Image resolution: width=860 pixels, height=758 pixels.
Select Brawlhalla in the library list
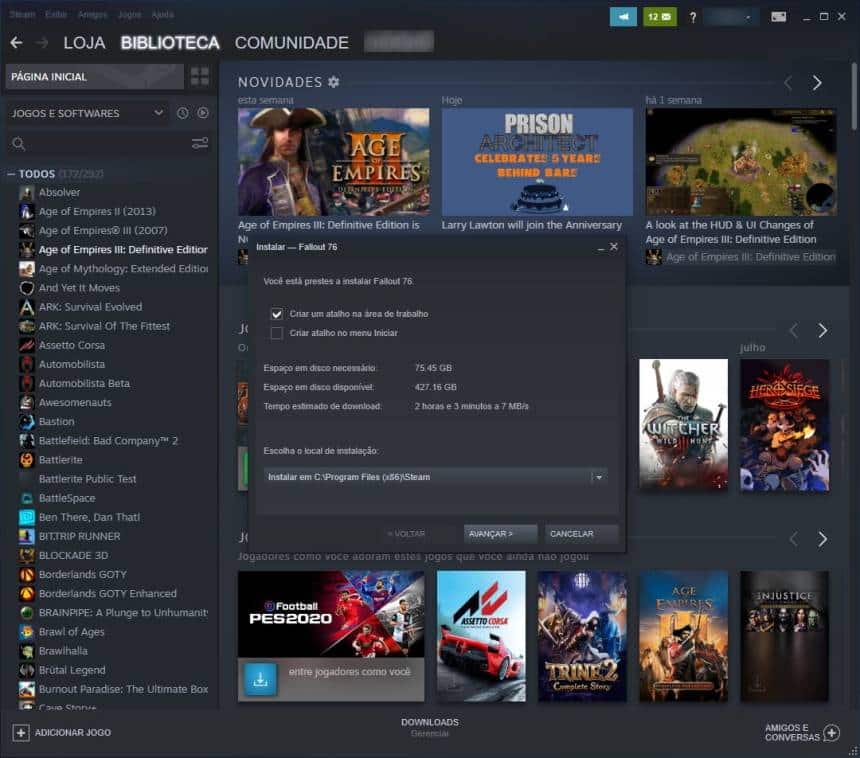click(63, 651)
